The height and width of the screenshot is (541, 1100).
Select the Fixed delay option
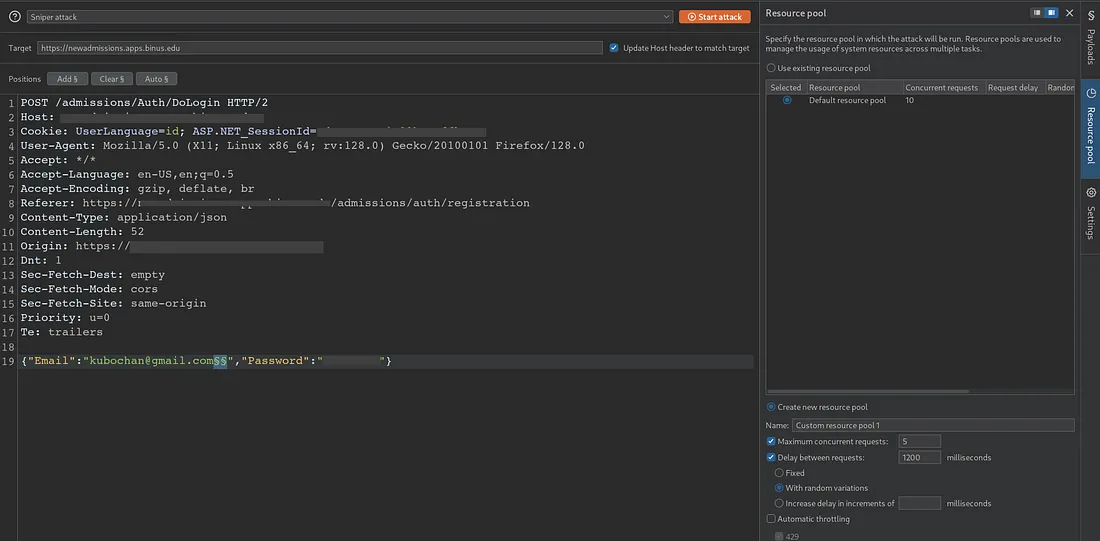click(779, 473)
